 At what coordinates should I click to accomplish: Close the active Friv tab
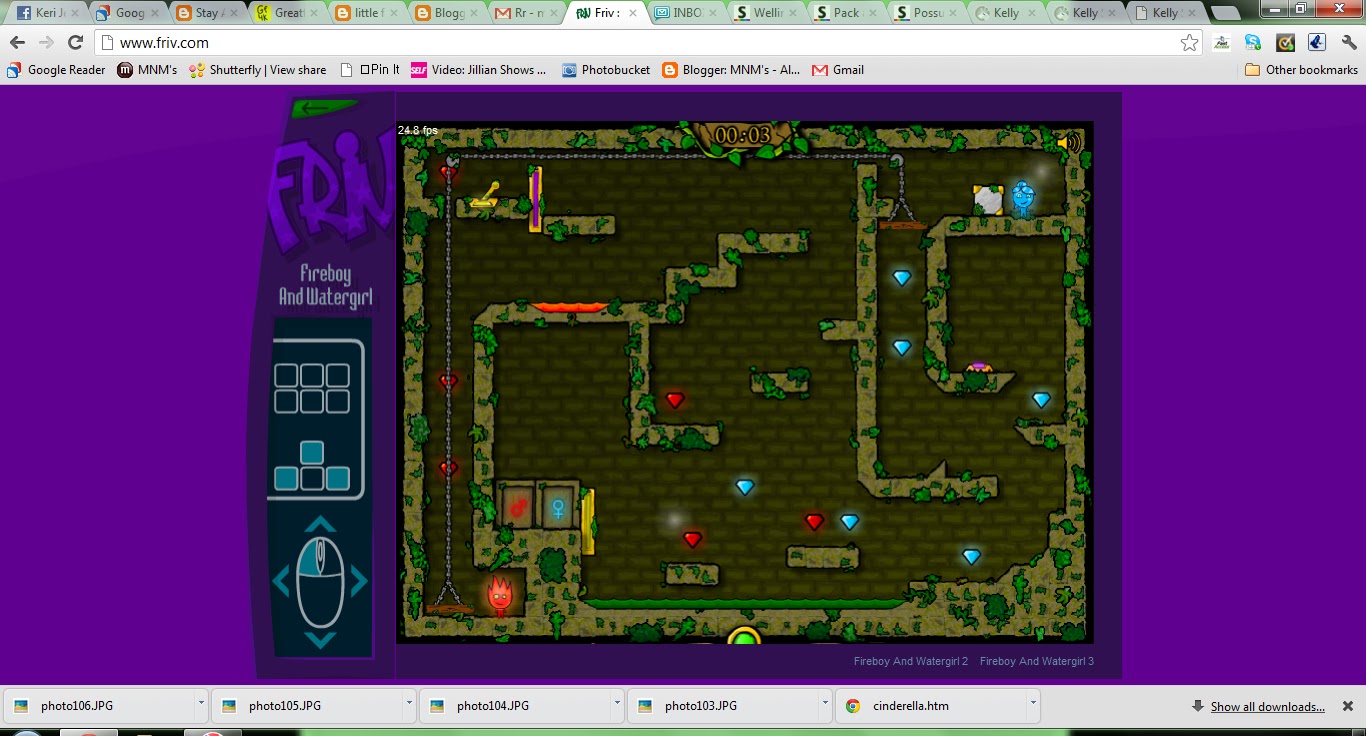click(x=632, y=14)
